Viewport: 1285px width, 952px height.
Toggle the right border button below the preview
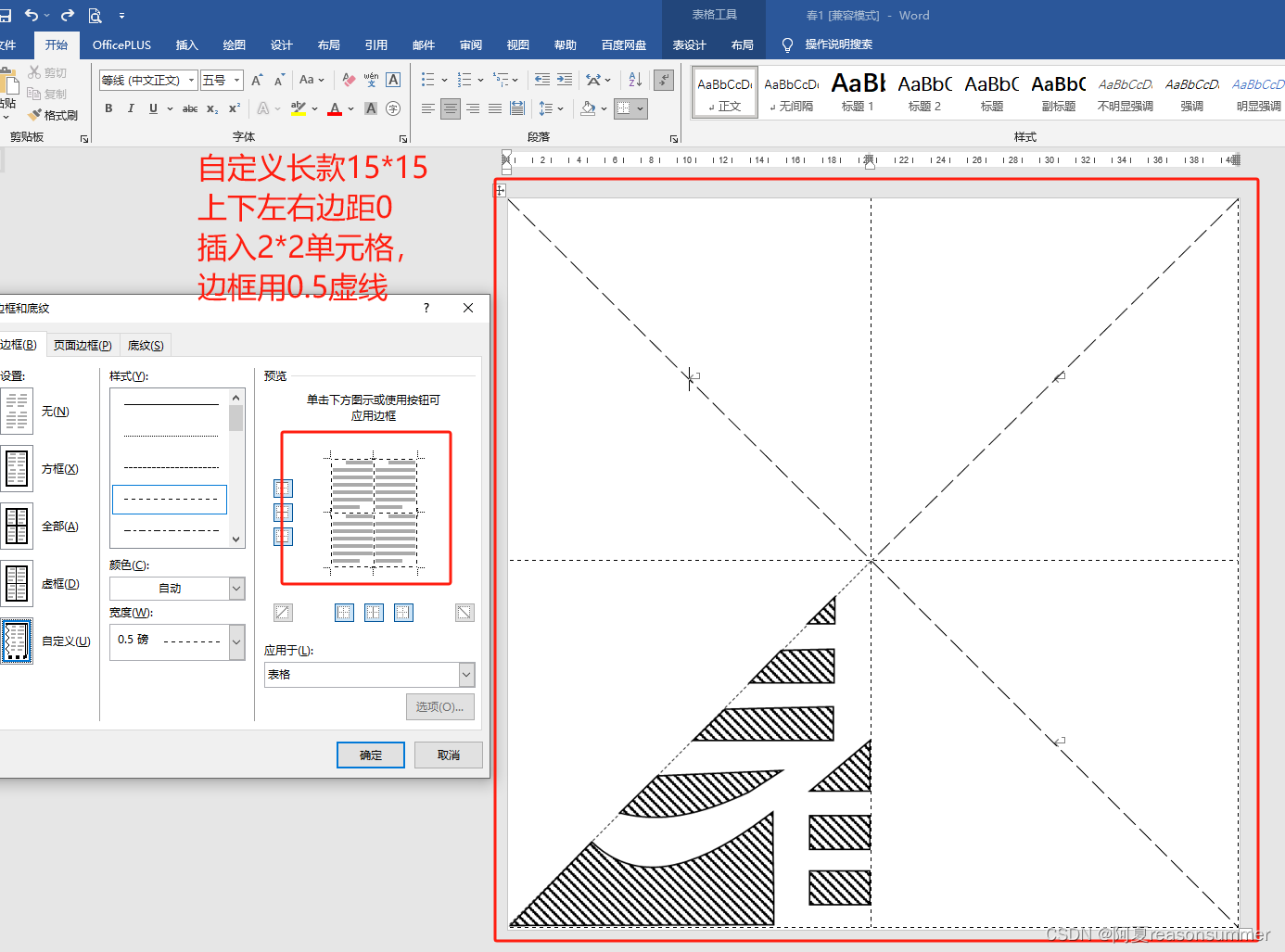tap(403, 613)
